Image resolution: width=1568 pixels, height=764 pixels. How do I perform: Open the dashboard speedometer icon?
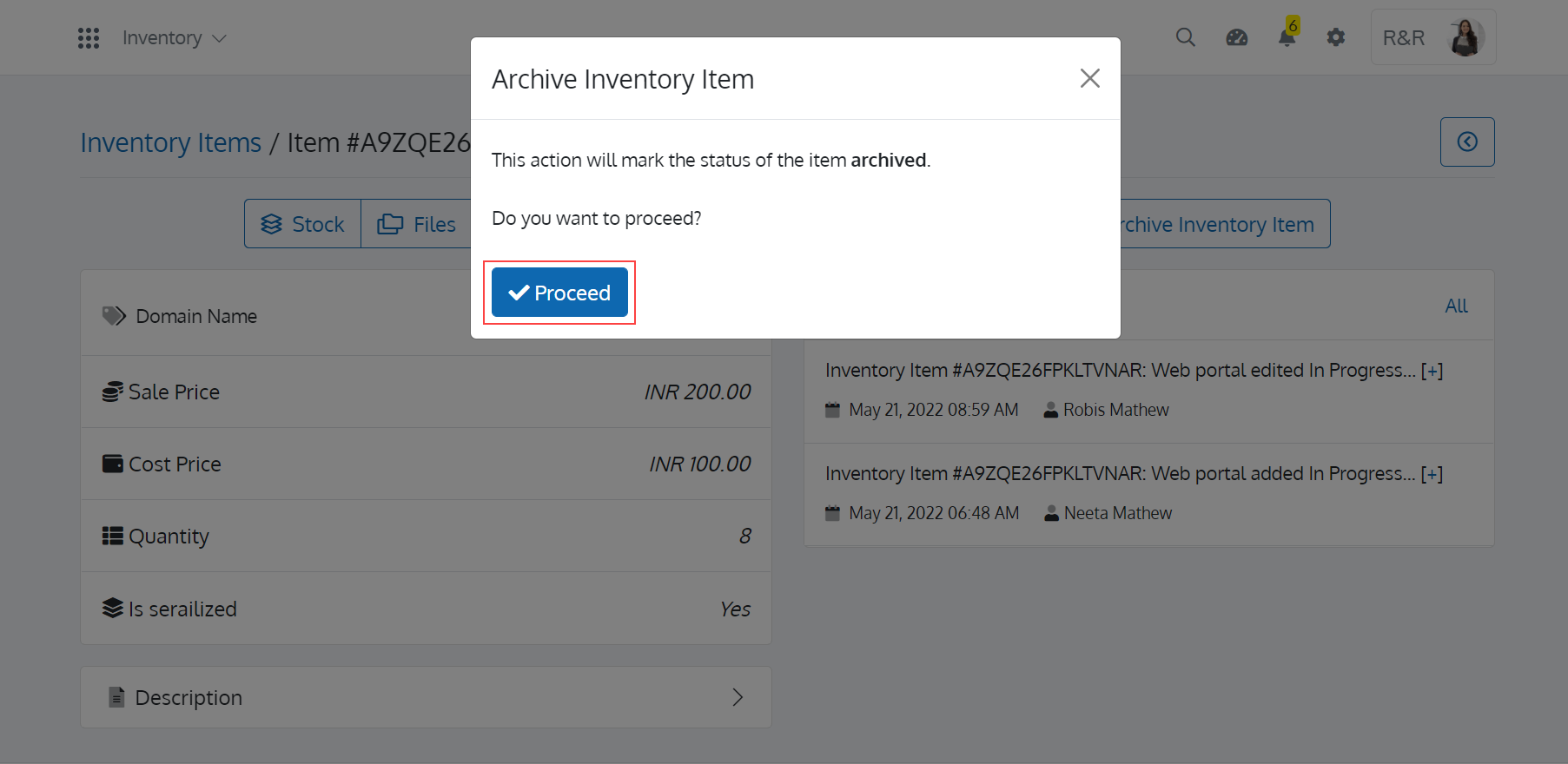click(1237, 37)
